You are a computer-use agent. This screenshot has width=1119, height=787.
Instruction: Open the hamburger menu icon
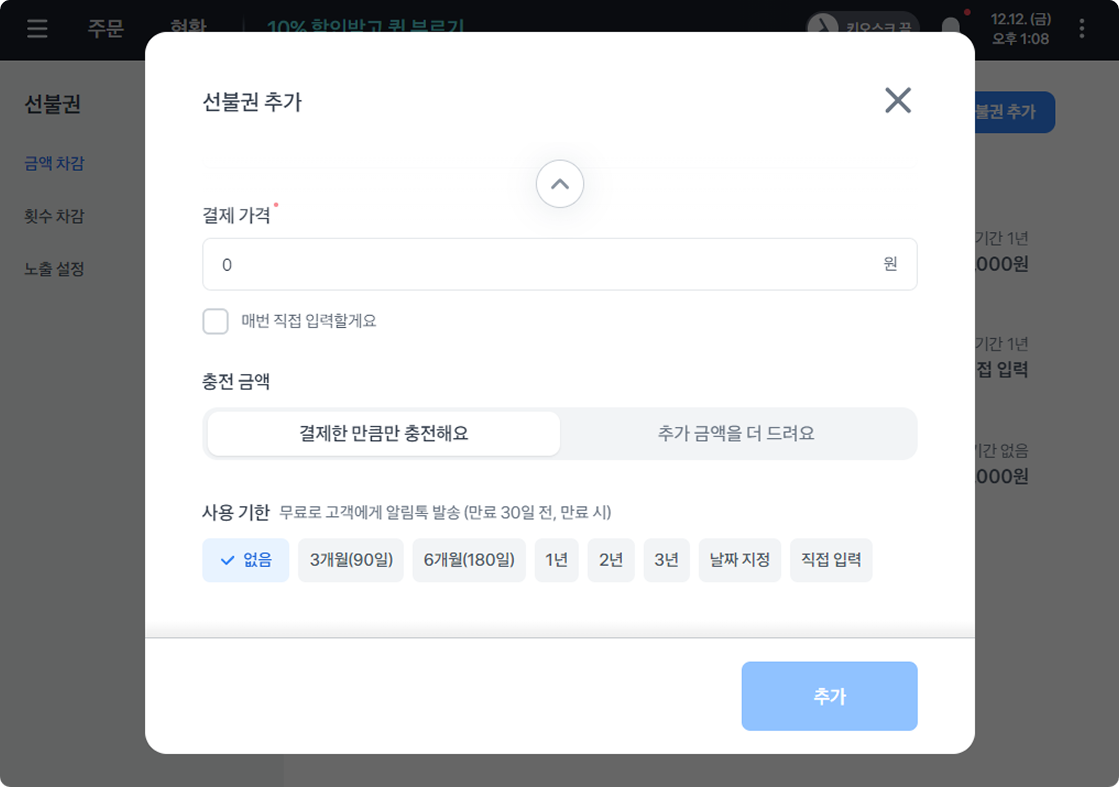click(x=37, y=28)
